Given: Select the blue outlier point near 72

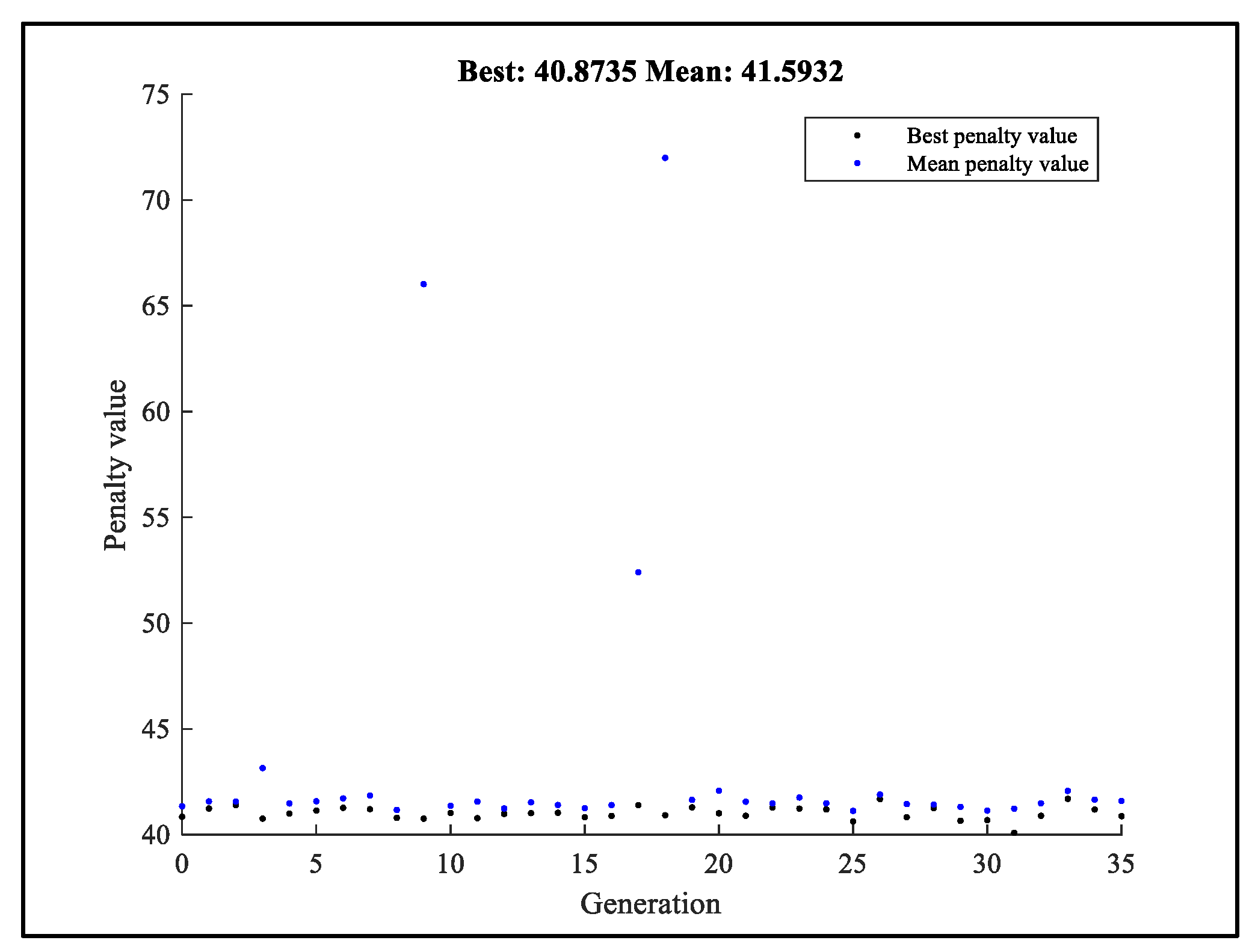Looking at the screenshot, I should coord(665,157).
